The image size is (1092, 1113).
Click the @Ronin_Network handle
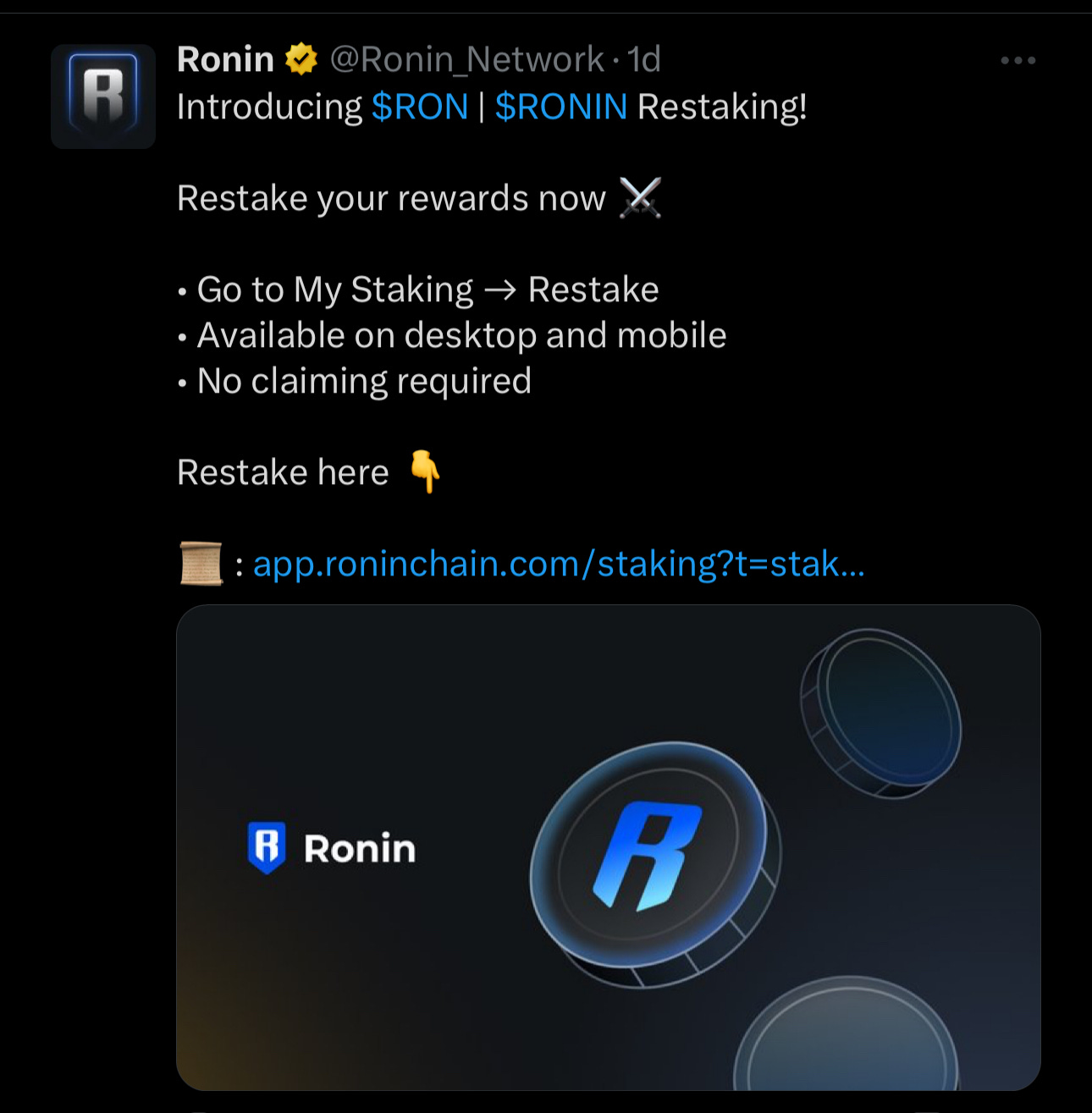point(466,59)
